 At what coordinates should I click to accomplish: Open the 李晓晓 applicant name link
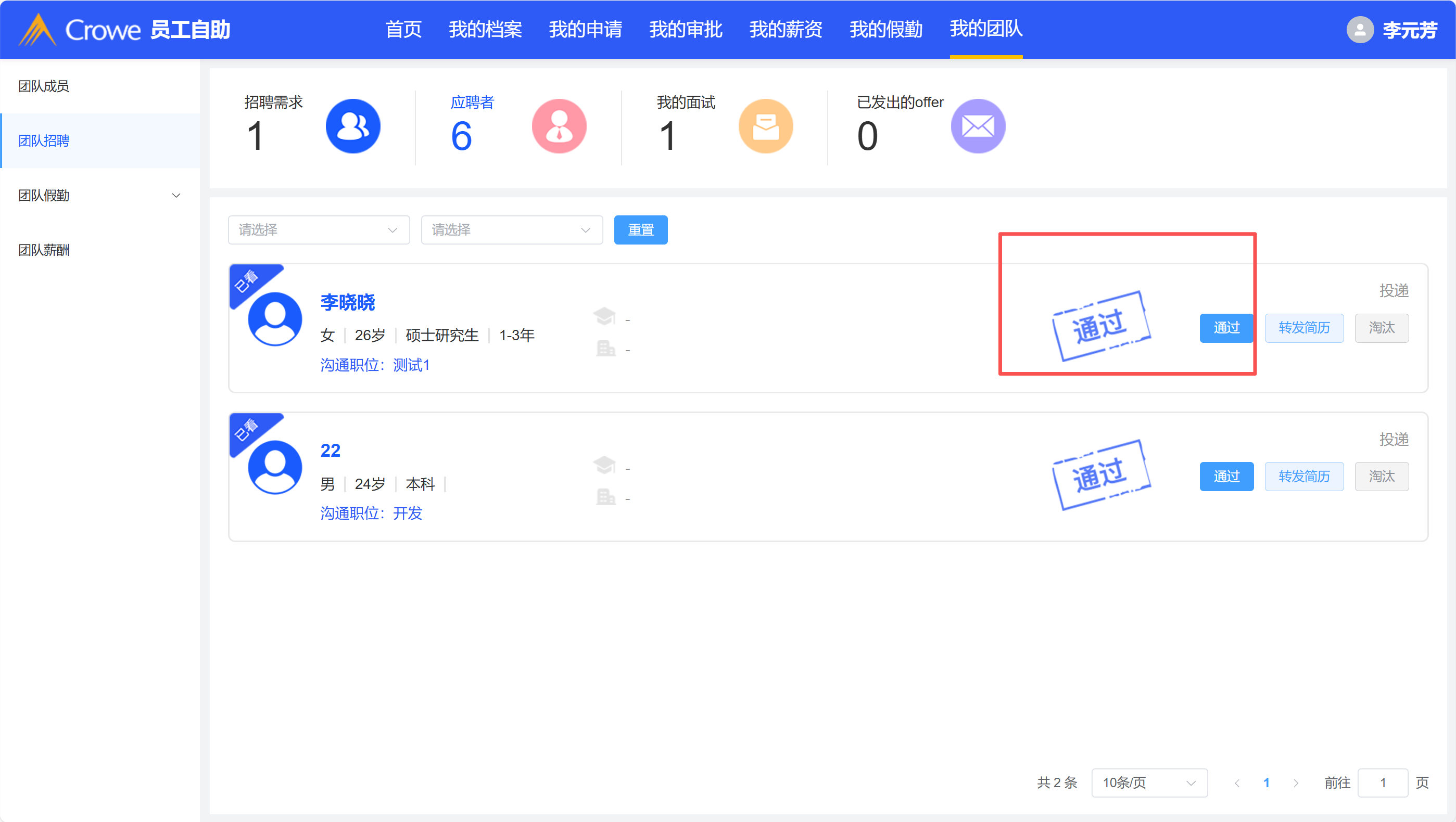347,302
